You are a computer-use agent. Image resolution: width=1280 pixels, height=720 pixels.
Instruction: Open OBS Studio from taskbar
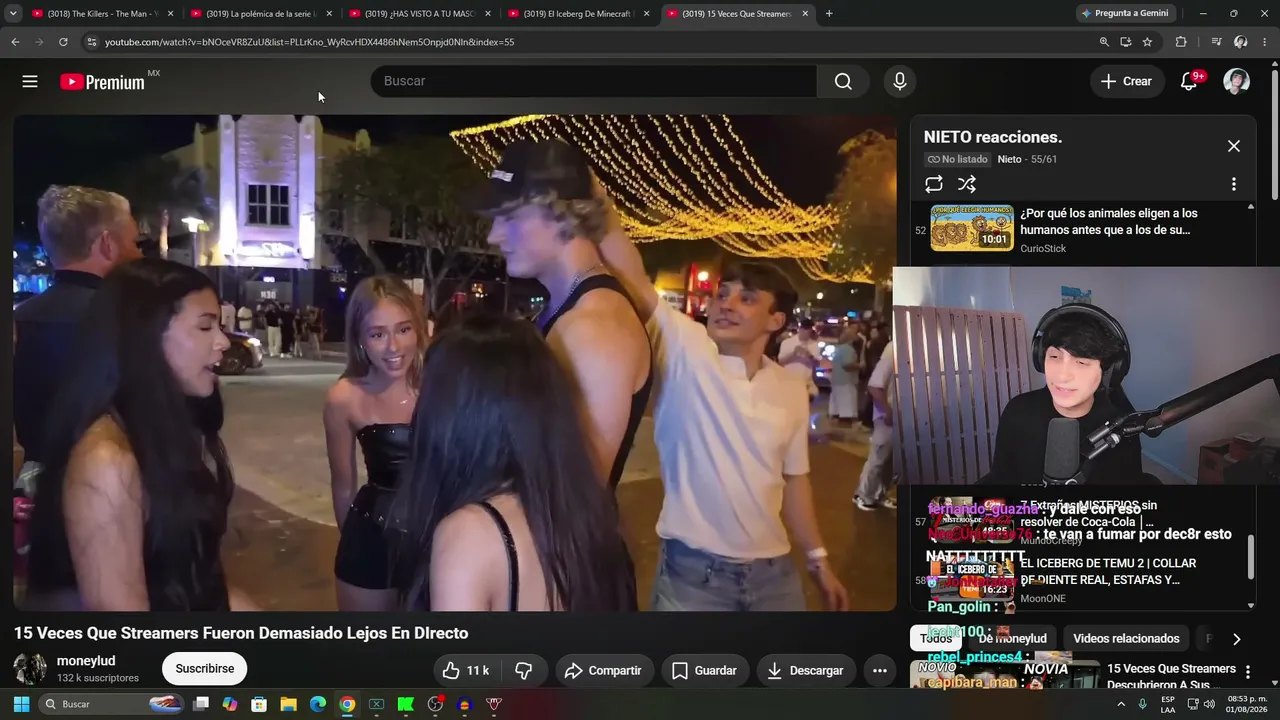[435, 704]
